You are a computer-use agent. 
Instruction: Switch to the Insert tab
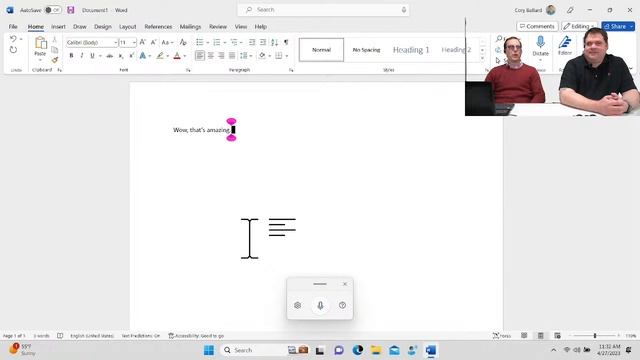(58, 27)
